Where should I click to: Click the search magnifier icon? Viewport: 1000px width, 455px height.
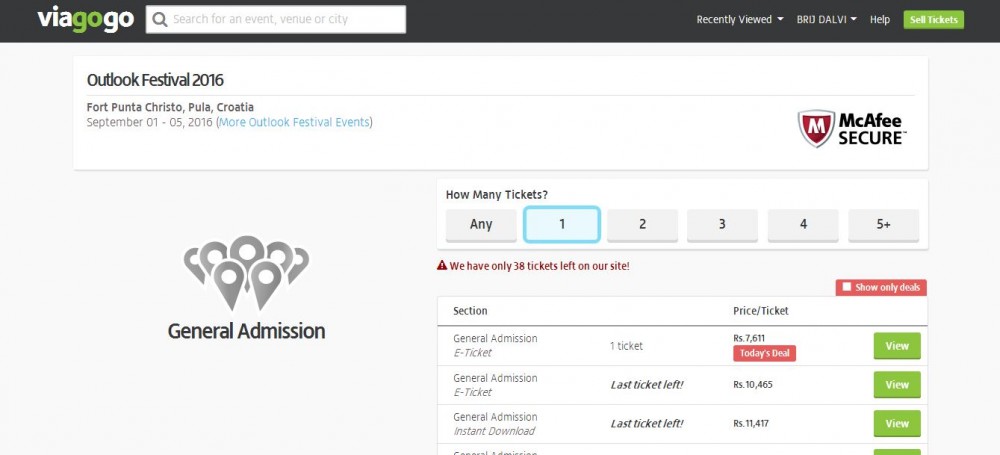tap(160, 19)
